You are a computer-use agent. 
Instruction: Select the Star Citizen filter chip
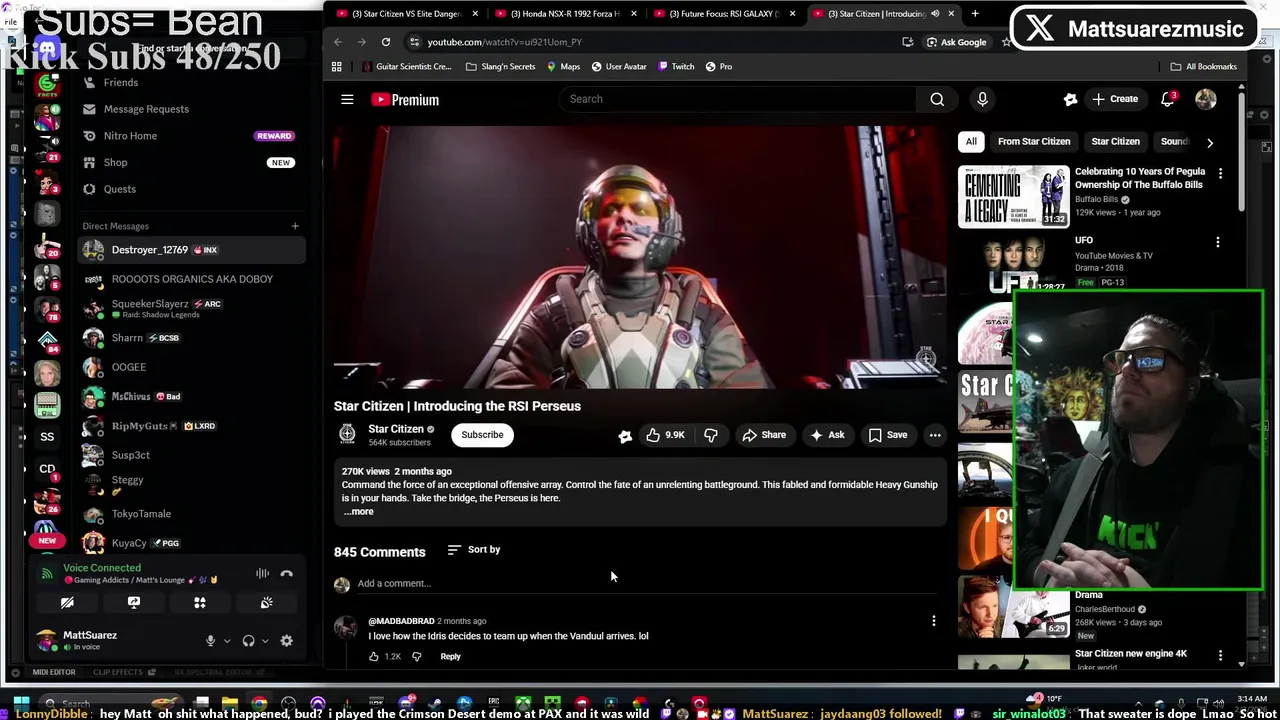coord(1115,142)
